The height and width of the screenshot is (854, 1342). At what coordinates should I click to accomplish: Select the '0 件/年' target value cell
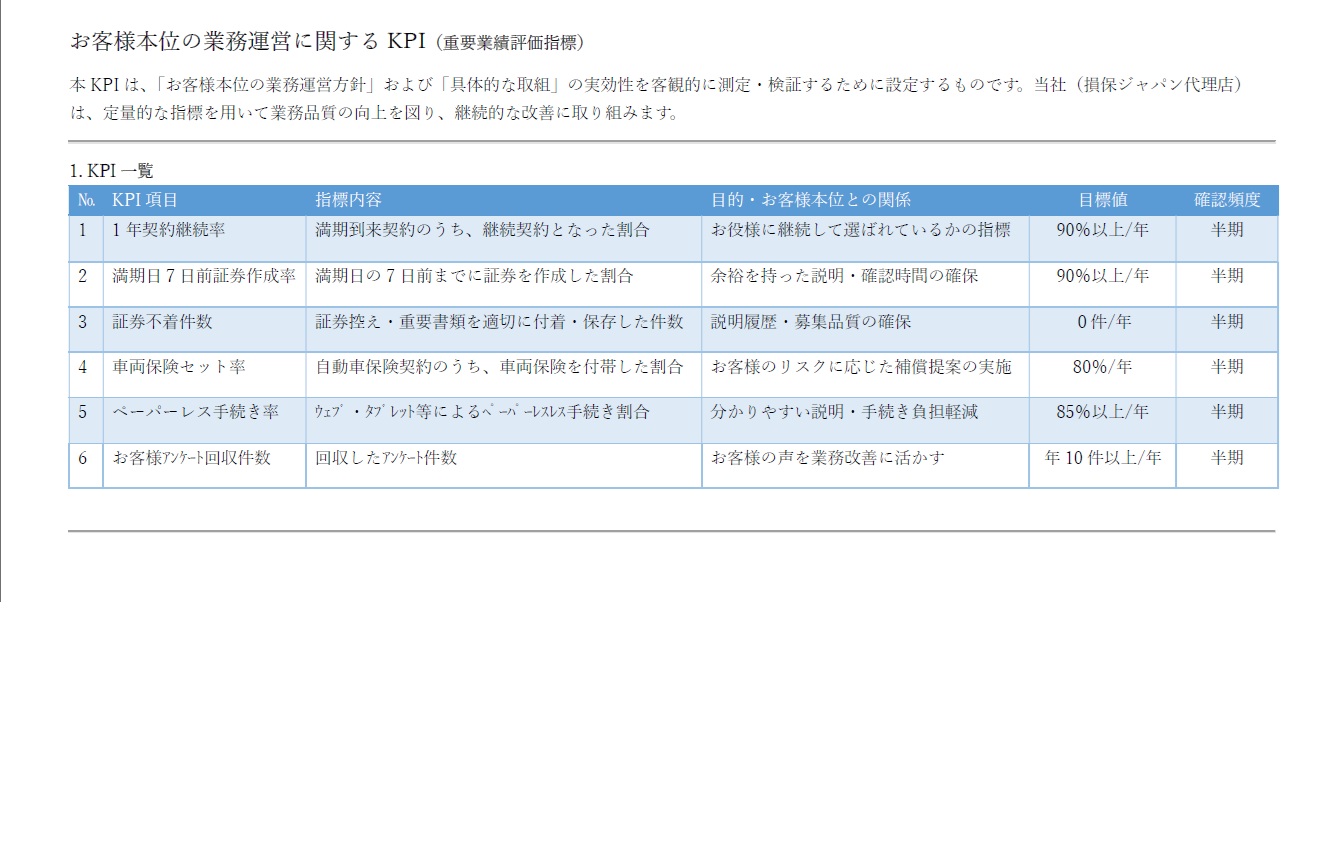(1102, 323)
